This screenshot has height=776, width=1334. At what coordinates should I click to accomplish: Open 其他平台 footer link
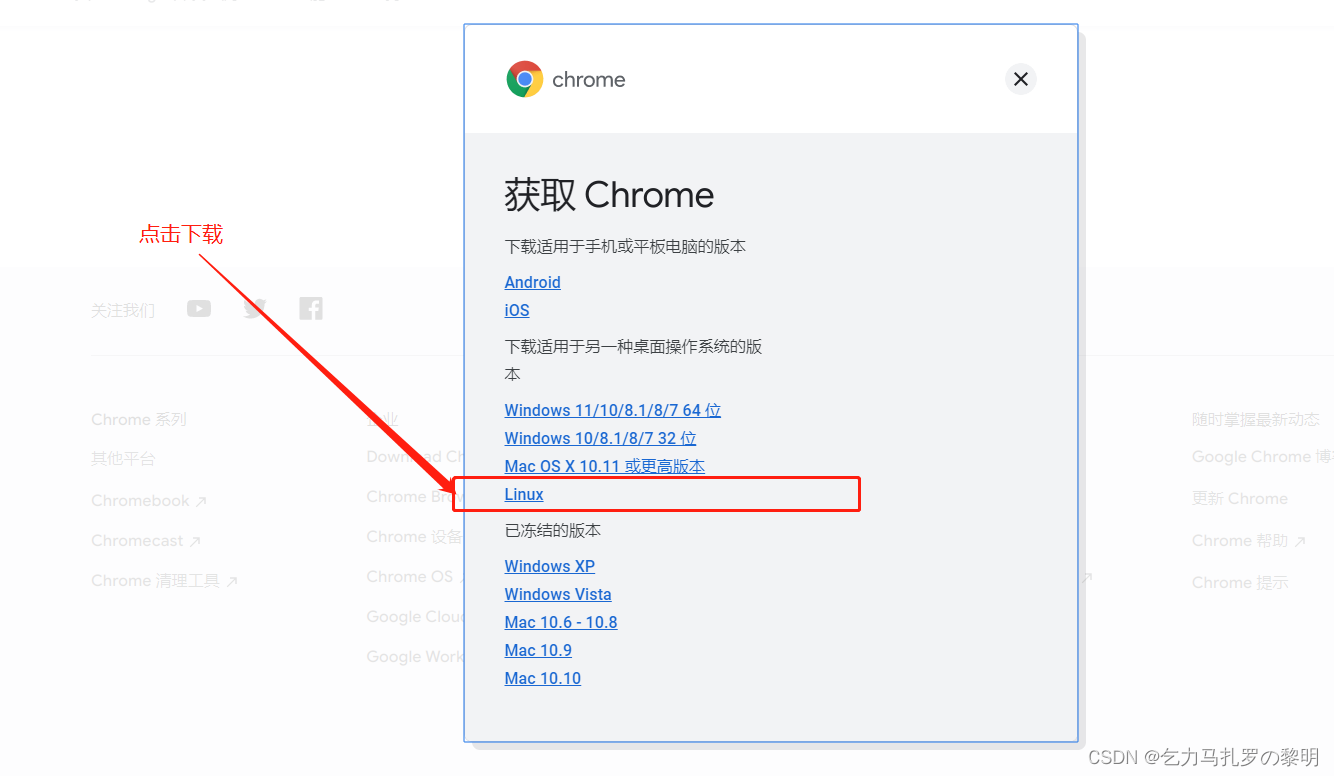tap(123, 459)
